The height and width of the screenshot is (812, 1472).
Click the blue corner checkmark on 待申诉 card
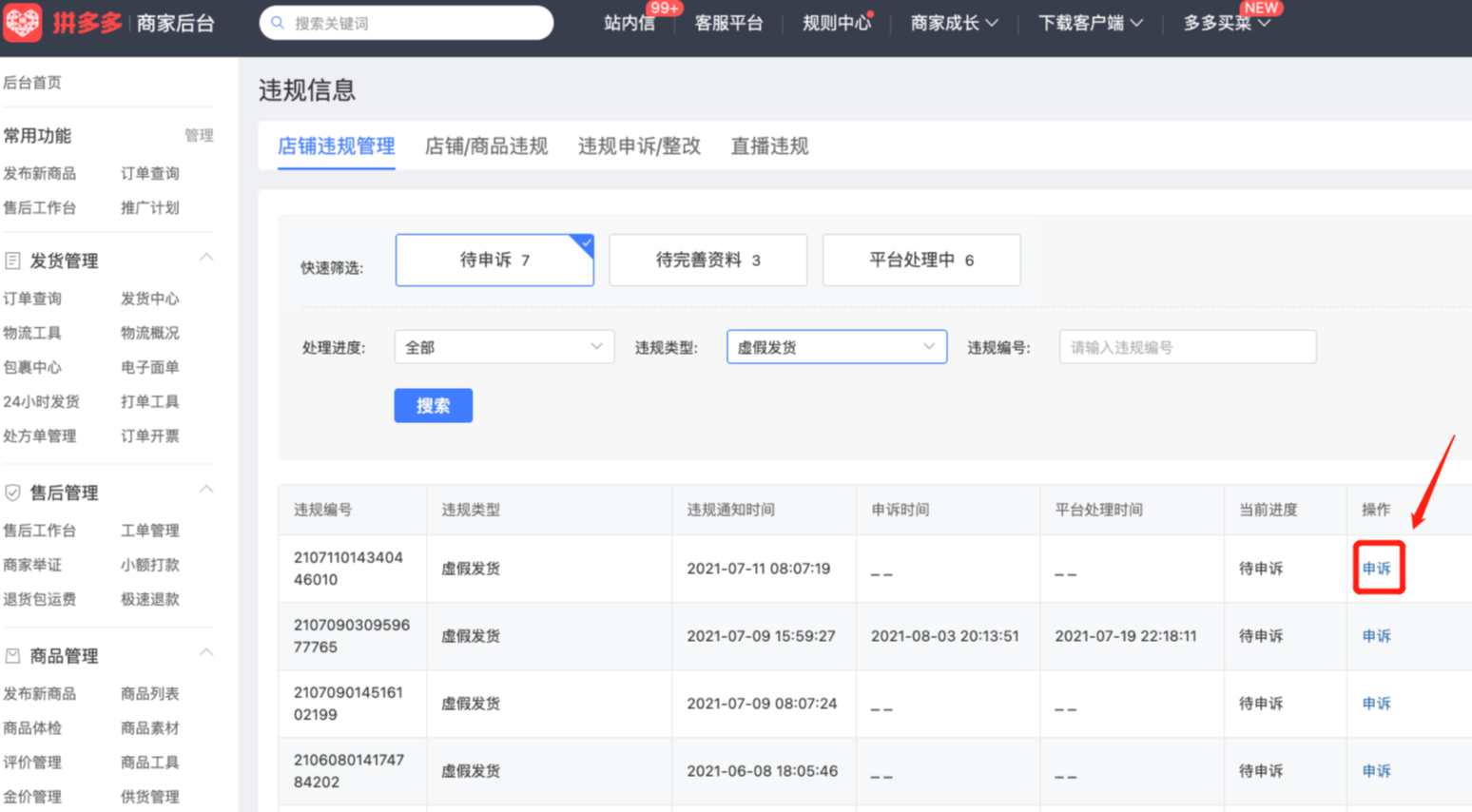[x=585, y=242]
